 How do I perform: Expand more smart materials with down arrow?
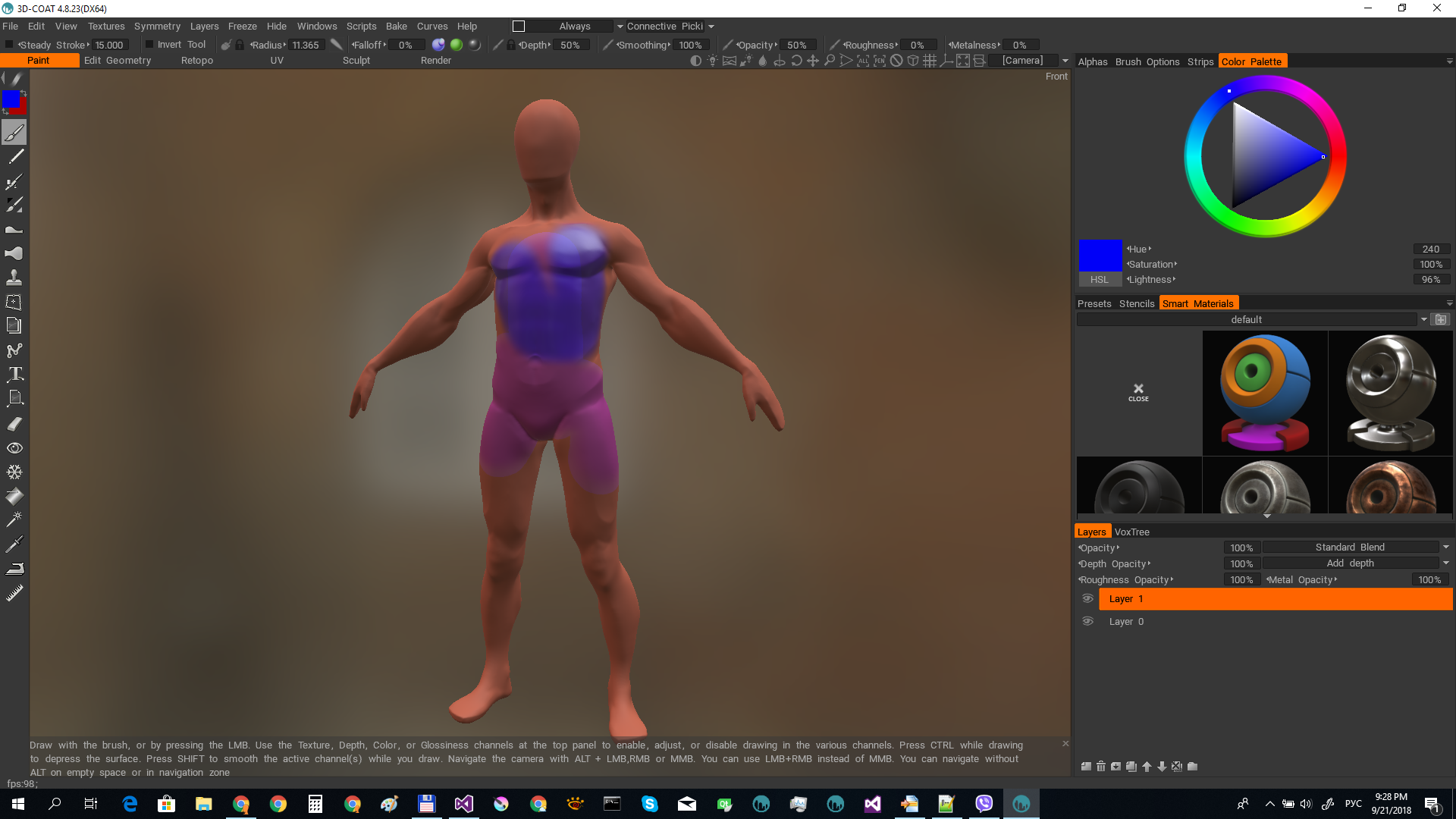click(x=1266, y=516)
